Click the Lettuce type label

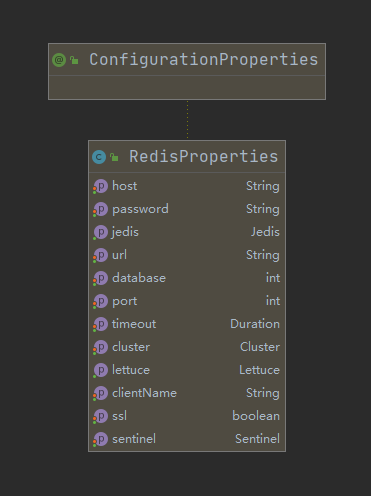coord(259,370)
